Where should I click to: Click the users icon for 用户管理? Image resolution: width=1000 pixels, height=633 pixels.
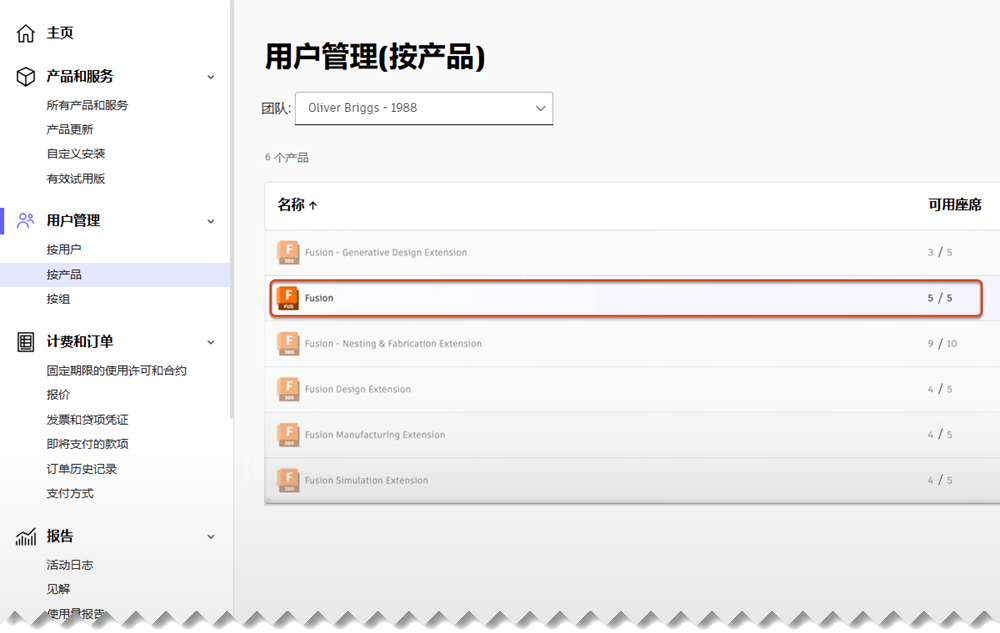pyautogui.click(x=26, y=221)
